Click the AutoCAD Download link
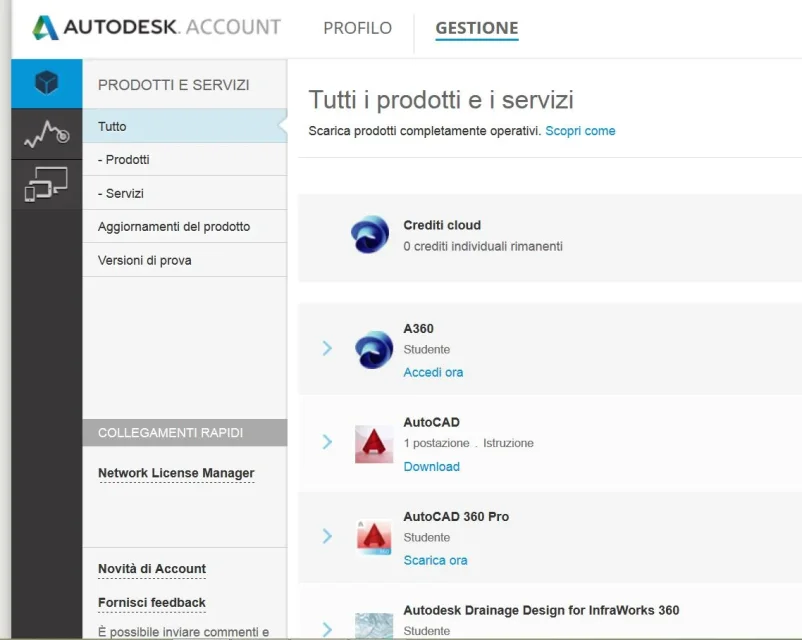The height and width of the screenshot is (640, 802). coord(432,467)
